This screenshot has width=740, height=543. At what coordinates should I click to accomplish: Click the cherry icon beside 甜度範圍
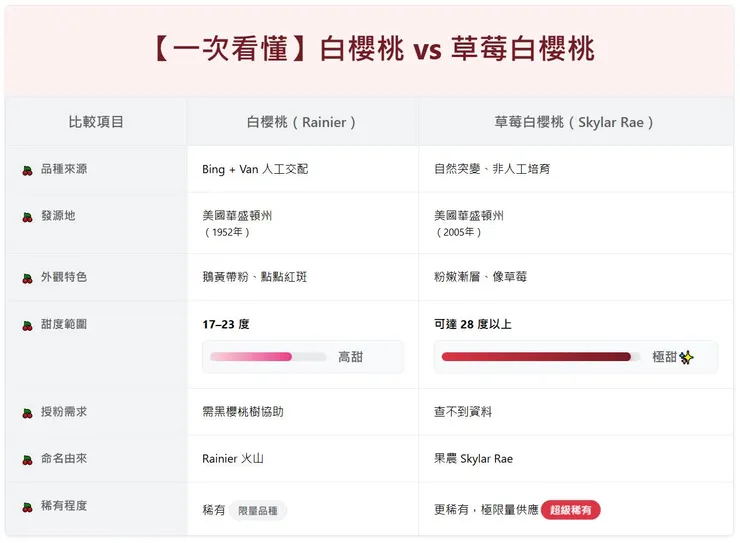[x=28, y=325]
